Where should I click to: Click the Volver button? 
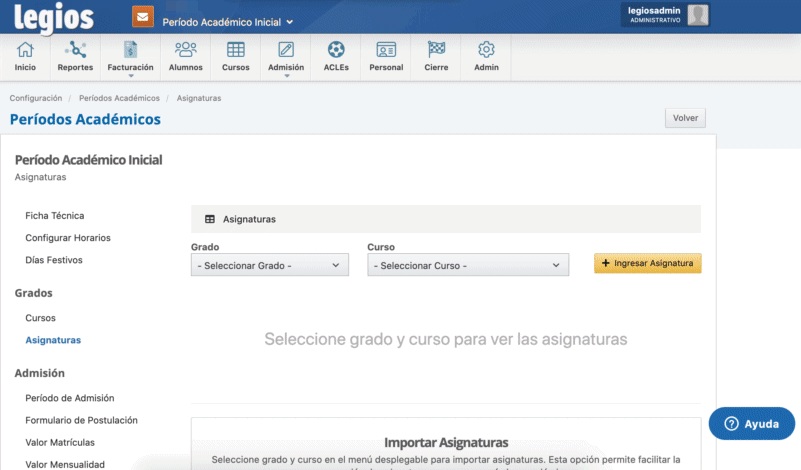pos(685,118)
